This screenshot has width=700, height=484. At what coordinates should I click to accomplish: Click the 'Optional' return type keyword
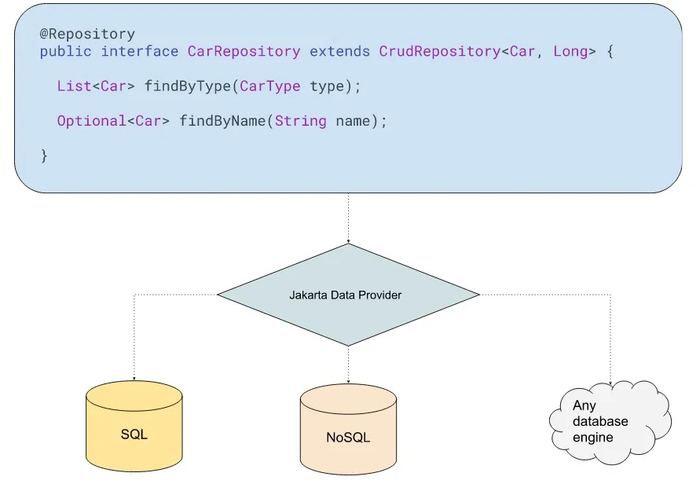pyautogui.click(x=92, y=121)
